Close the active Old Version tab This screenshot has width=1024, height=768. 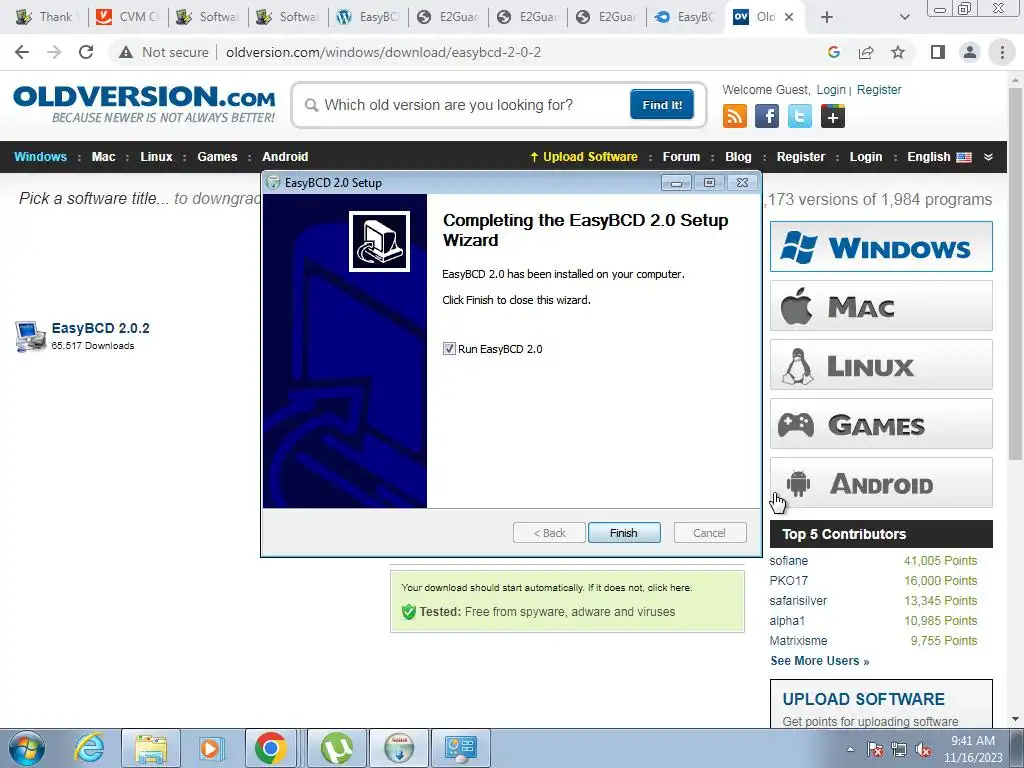pyautogui.click(x=789, y=17)
